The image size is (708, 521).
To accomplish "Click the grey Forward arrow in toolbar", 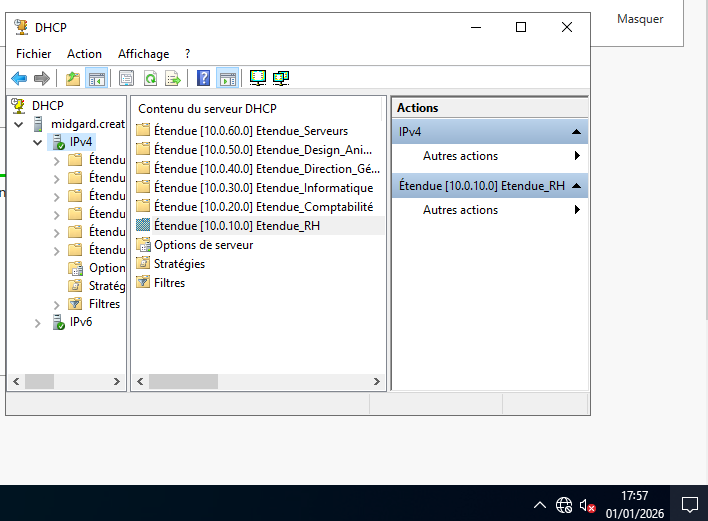I will pyautogui.click(x=42, y=78).
